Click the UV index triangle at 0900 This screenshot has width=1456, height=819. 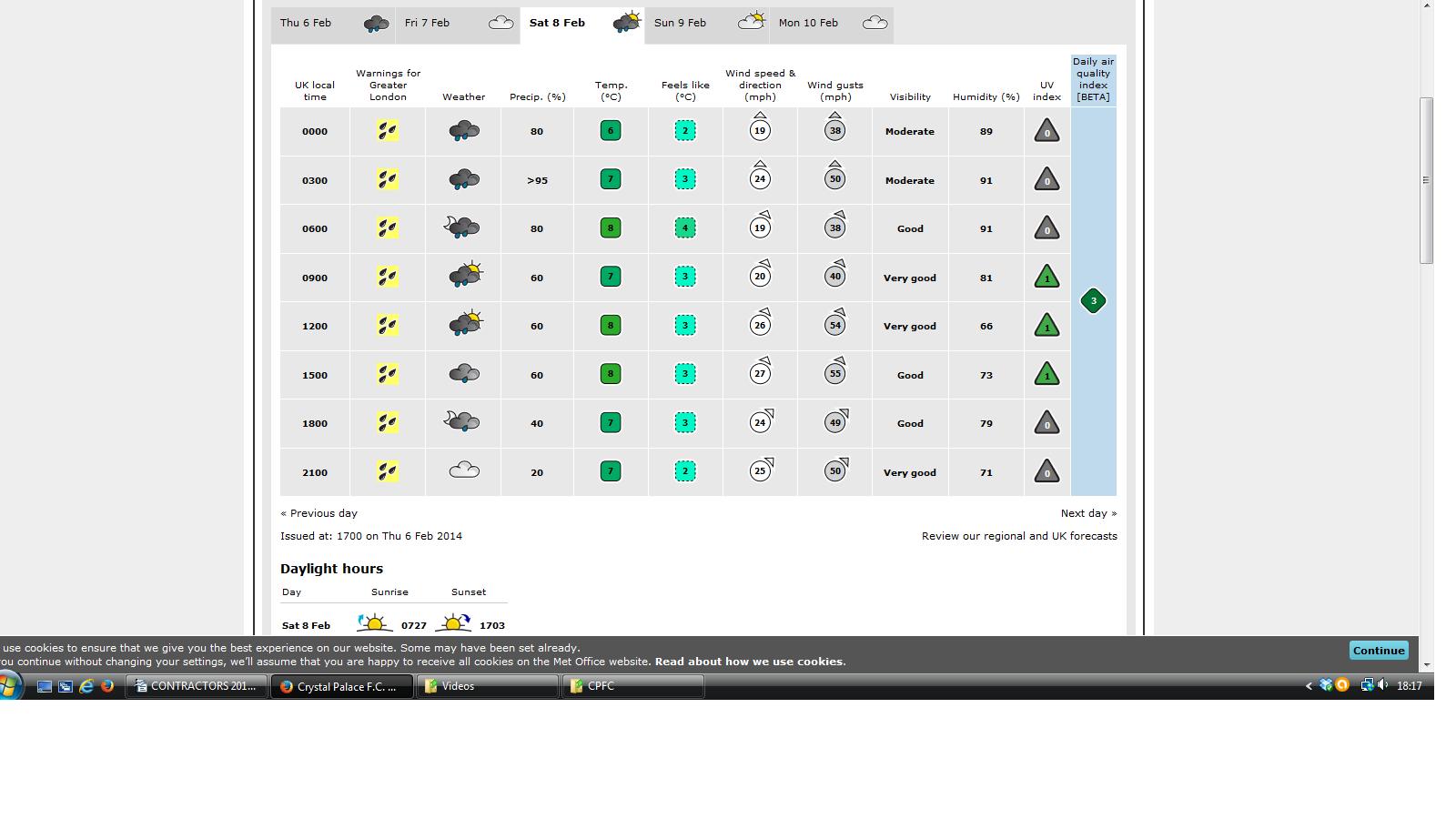tap(1046, 278)
